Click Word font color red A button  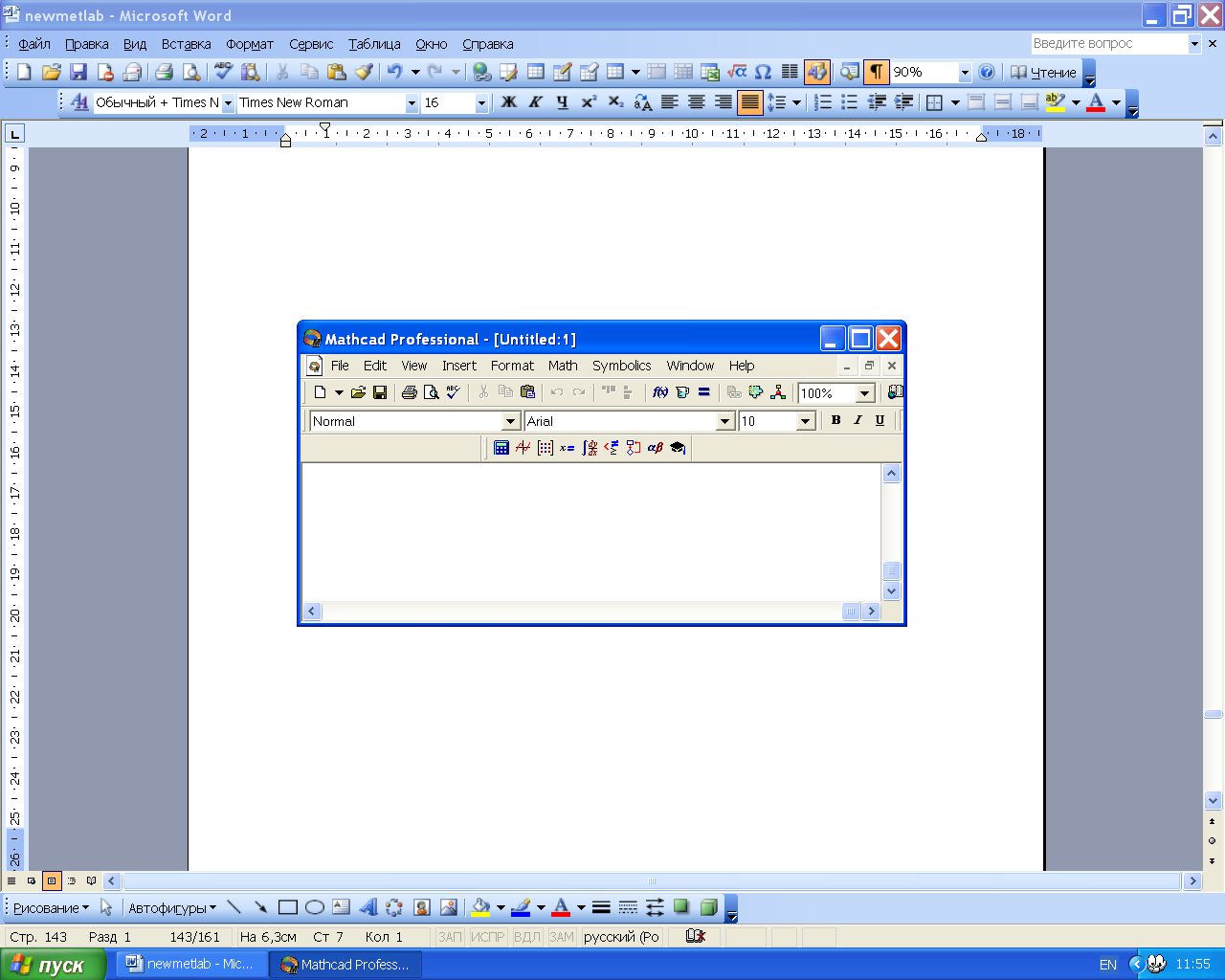1097,102
